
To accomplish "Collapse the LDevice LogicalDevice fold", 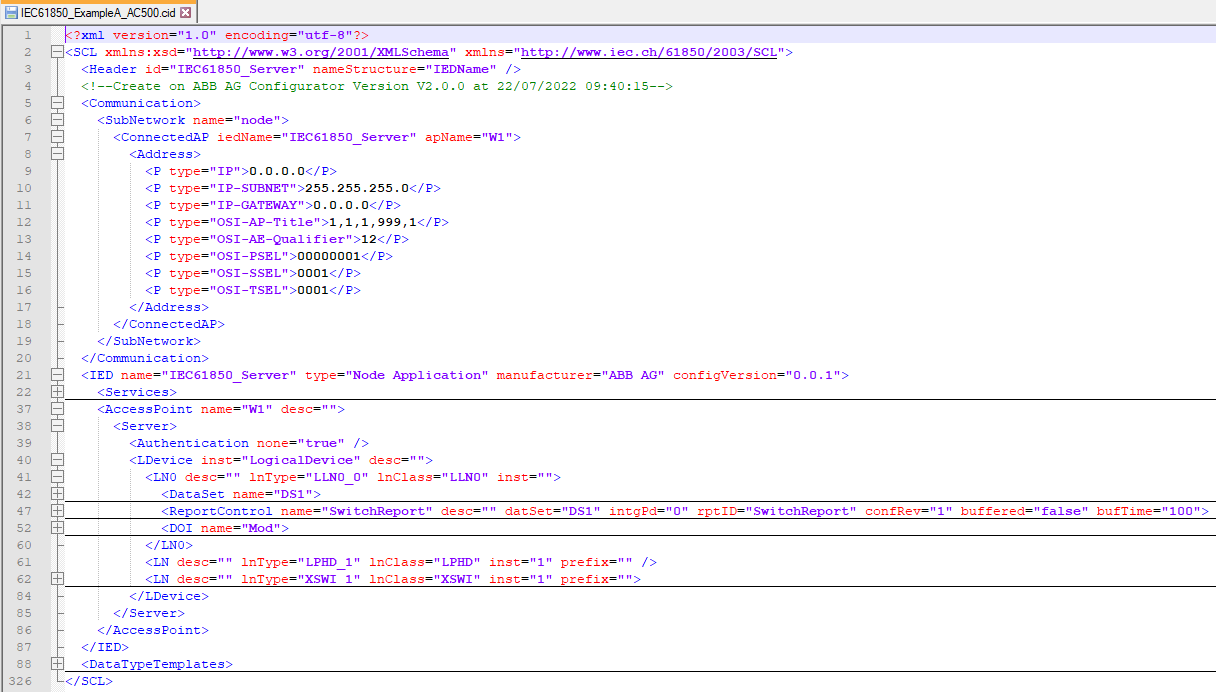I will click(57, 459).
